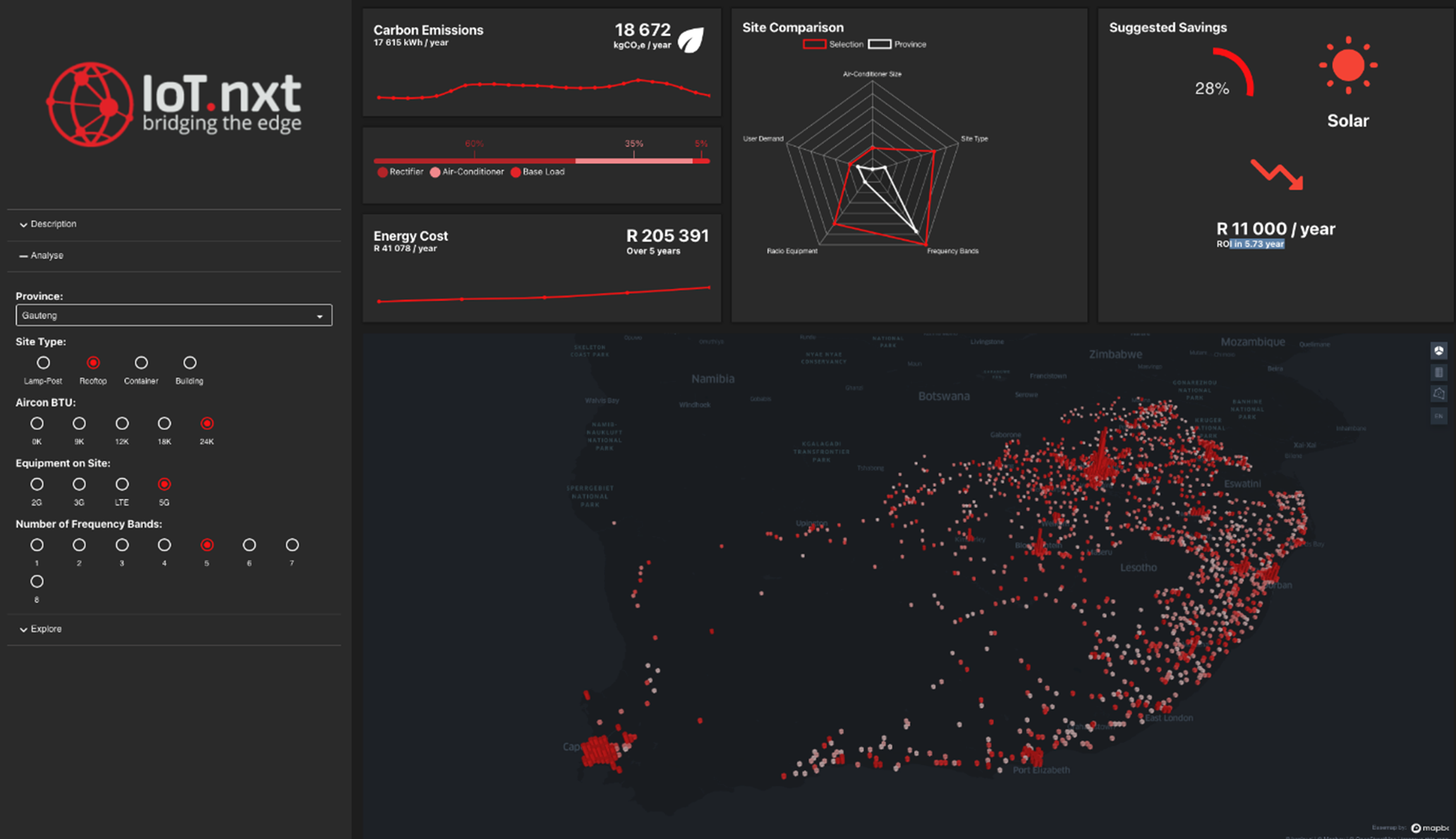The image size is (1456, 839).
Task: Switch map language via EN button
Action: [1438, 416]
